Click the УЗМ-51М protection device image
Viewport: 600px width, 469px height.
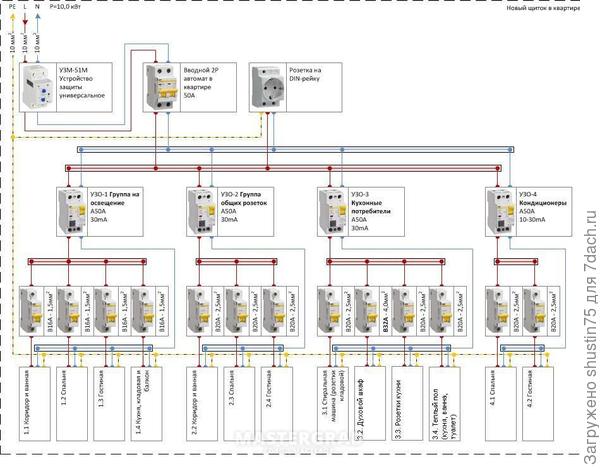[39, 87]
